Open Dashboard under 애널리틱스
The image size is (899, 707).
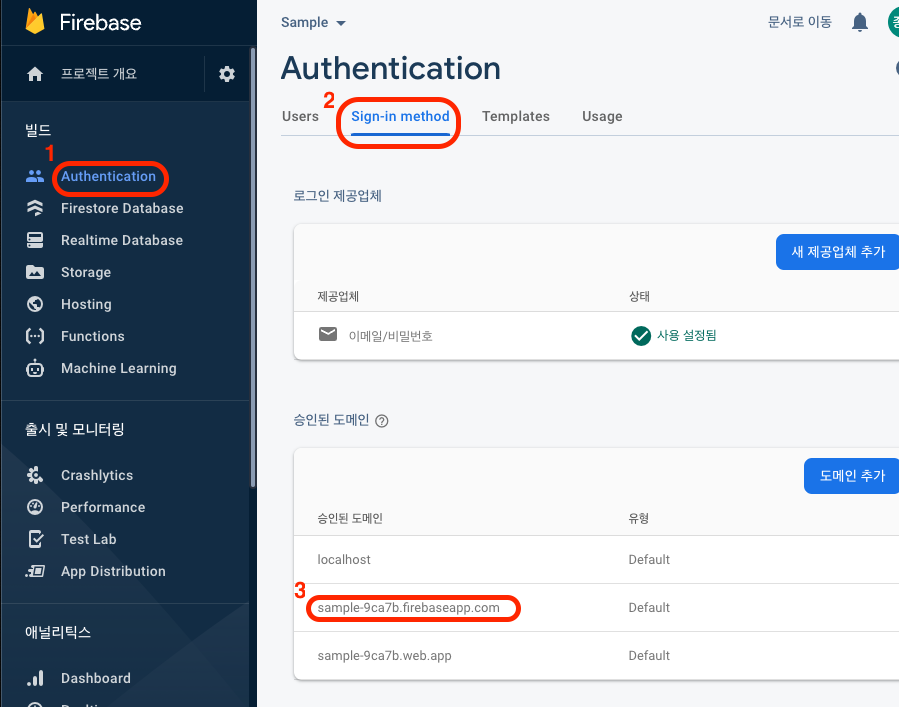point(96,678)
